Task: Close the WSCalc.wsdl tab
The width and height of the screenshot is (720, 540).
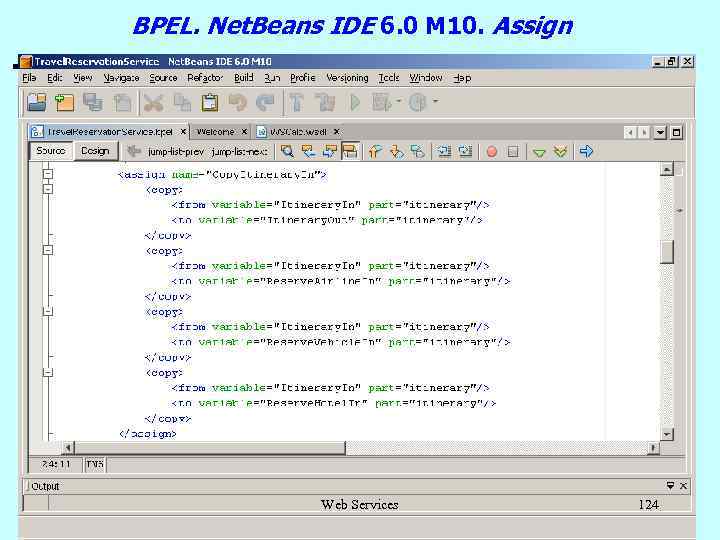Action: [x=337, y=132]
